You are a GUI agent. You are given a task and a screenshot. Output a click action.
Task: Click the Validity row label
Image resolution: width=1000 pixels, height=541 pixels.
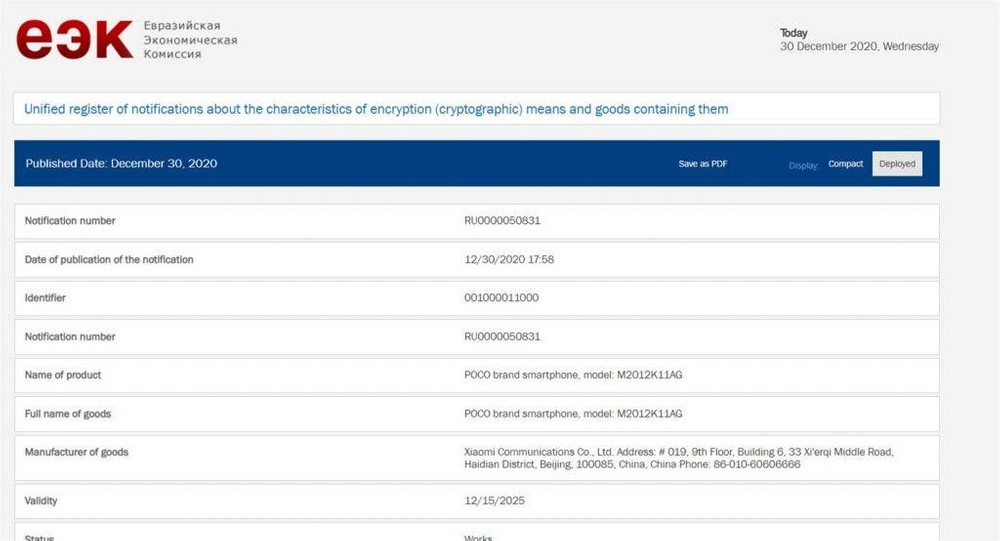pos(41,501)
